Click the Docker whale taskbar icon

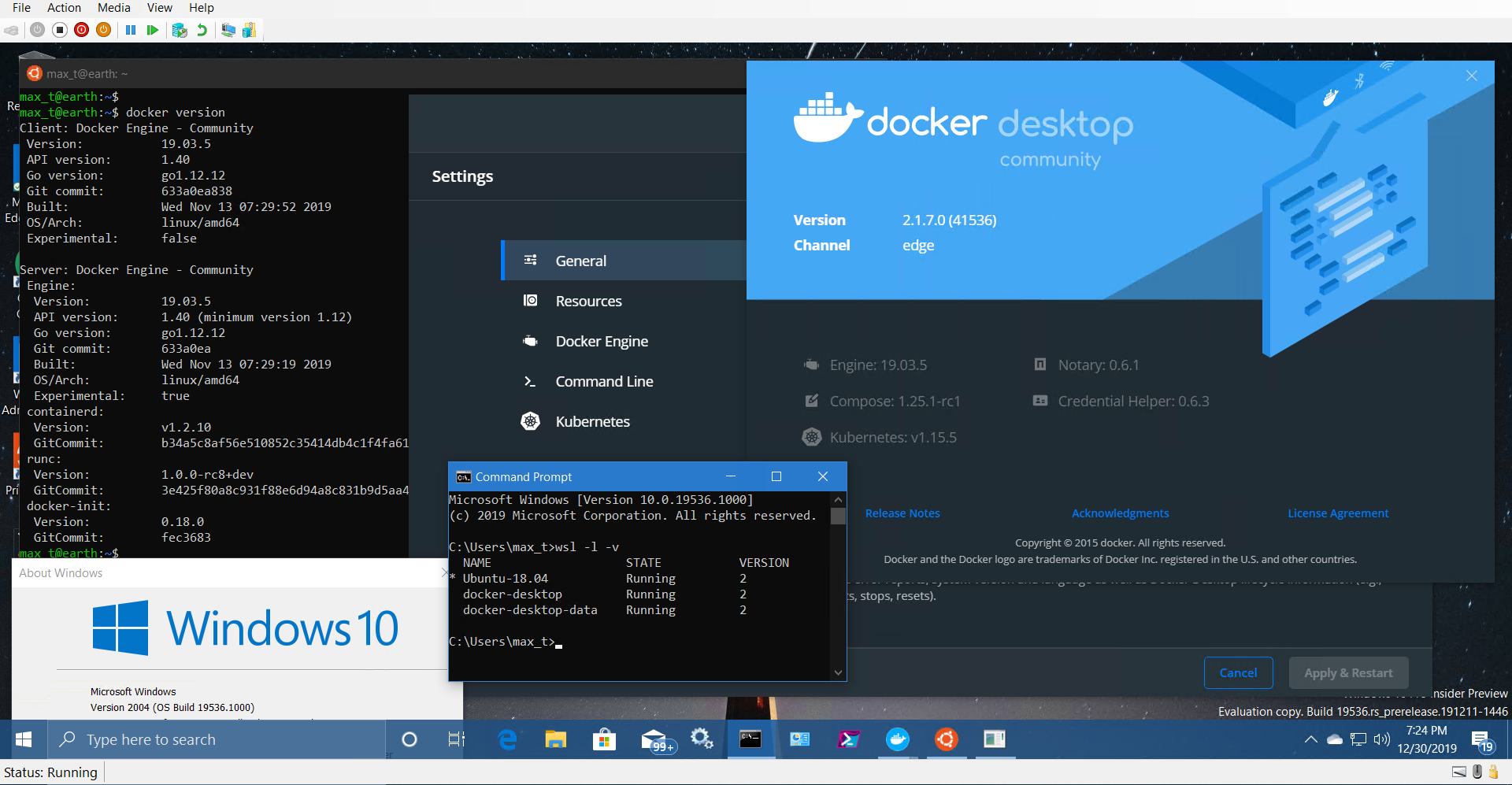click(x=898, y=739)
